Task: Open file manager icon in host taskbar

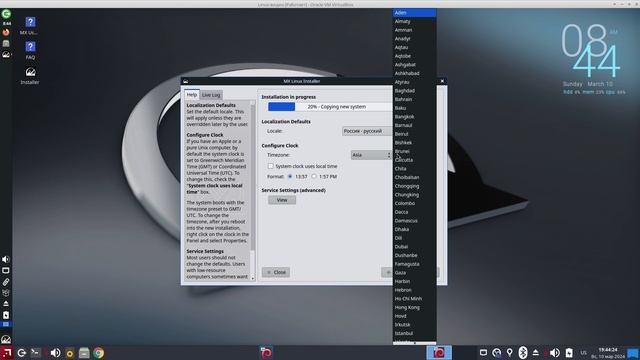Action: click(84, 353)
